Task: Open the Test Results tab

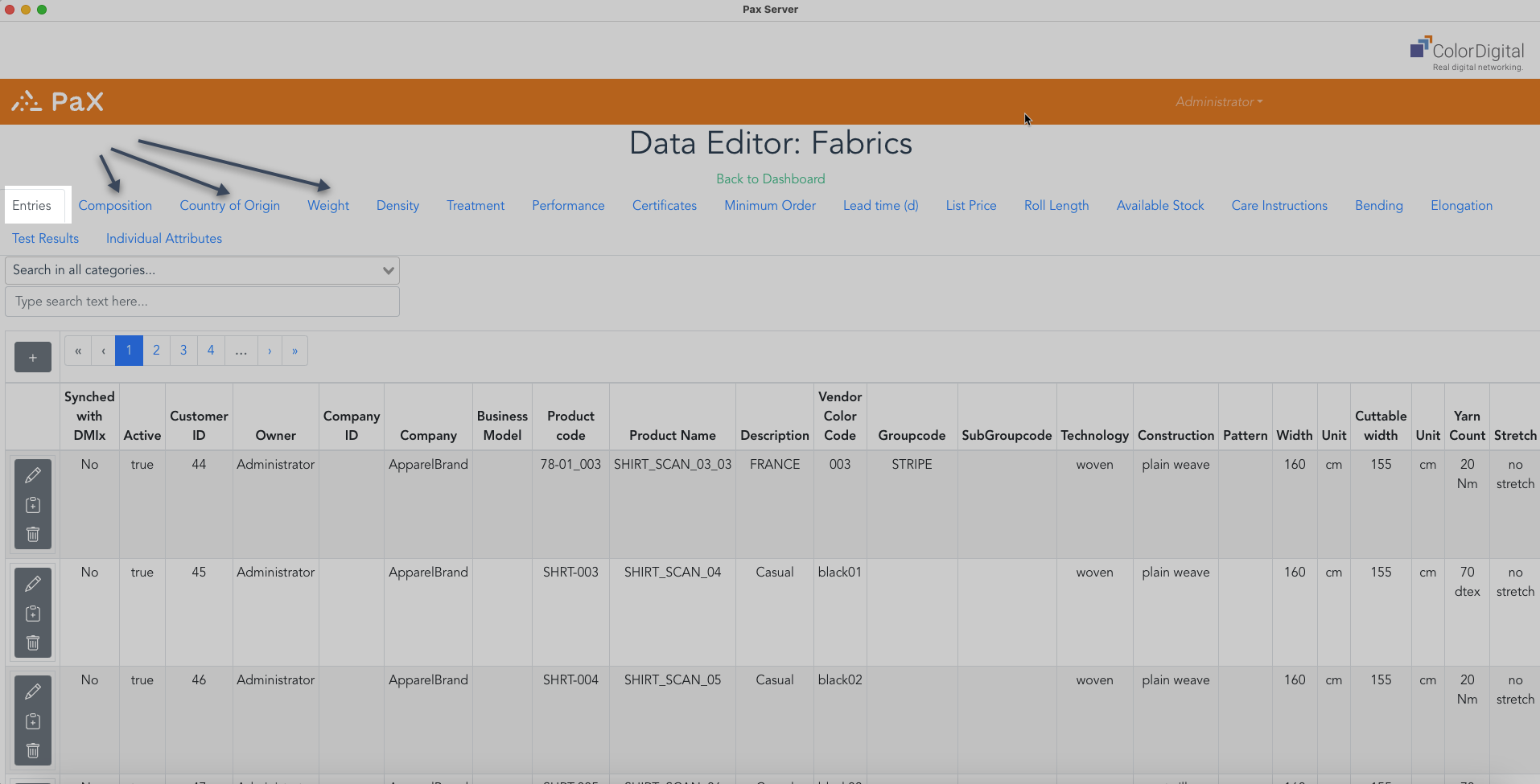Action: [x=45, y=239]
